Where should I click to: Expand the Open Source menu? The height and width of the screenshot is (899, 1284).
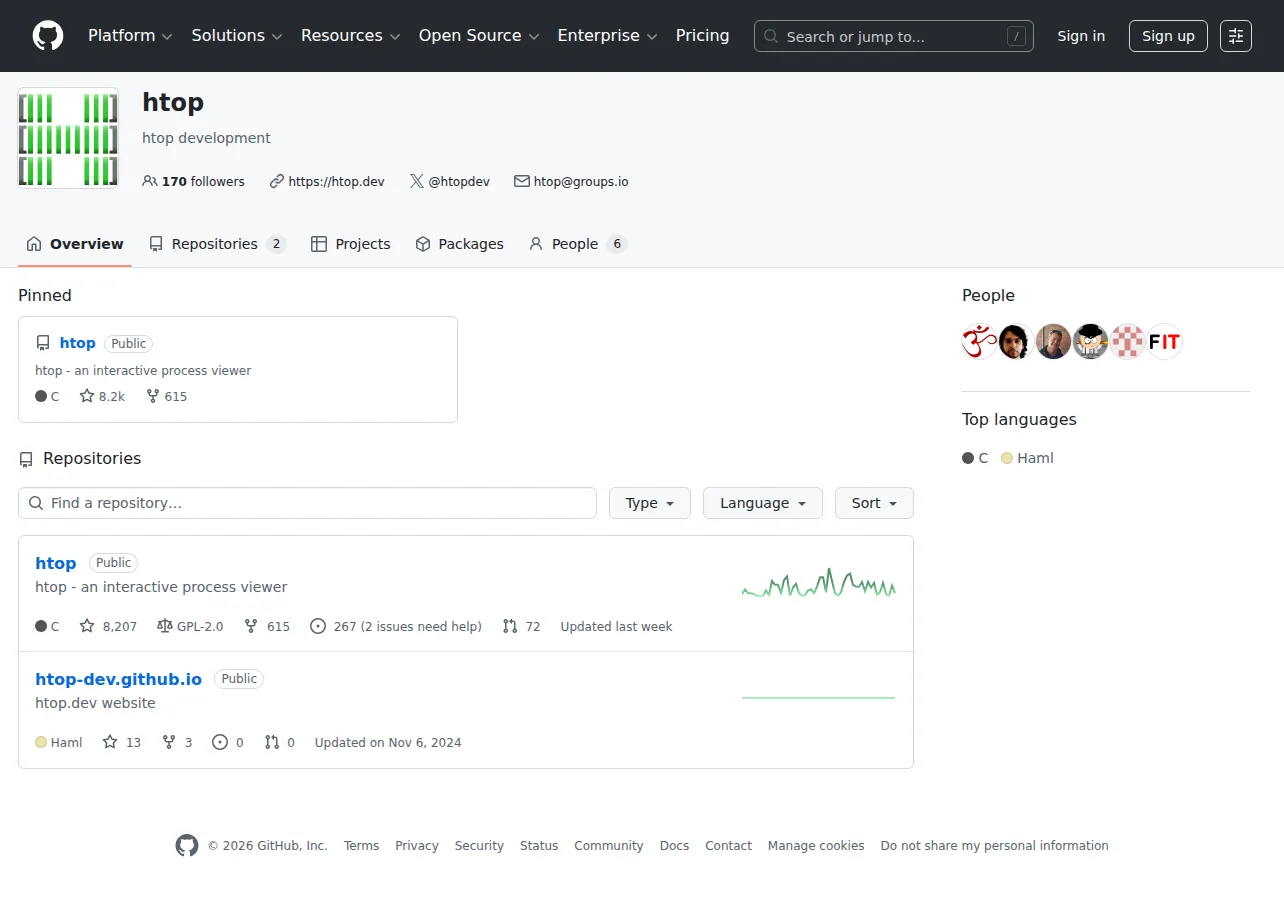pos(479,36)
